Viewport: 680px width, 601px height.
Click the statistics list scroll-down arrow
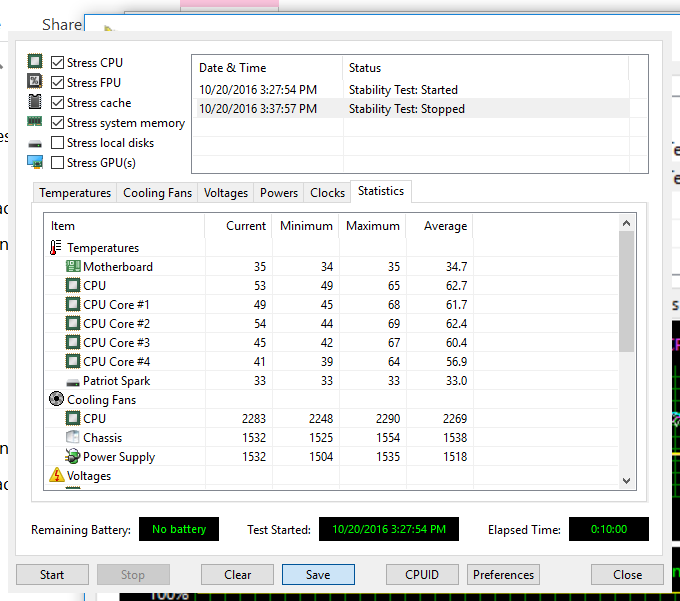coord(626,480)
